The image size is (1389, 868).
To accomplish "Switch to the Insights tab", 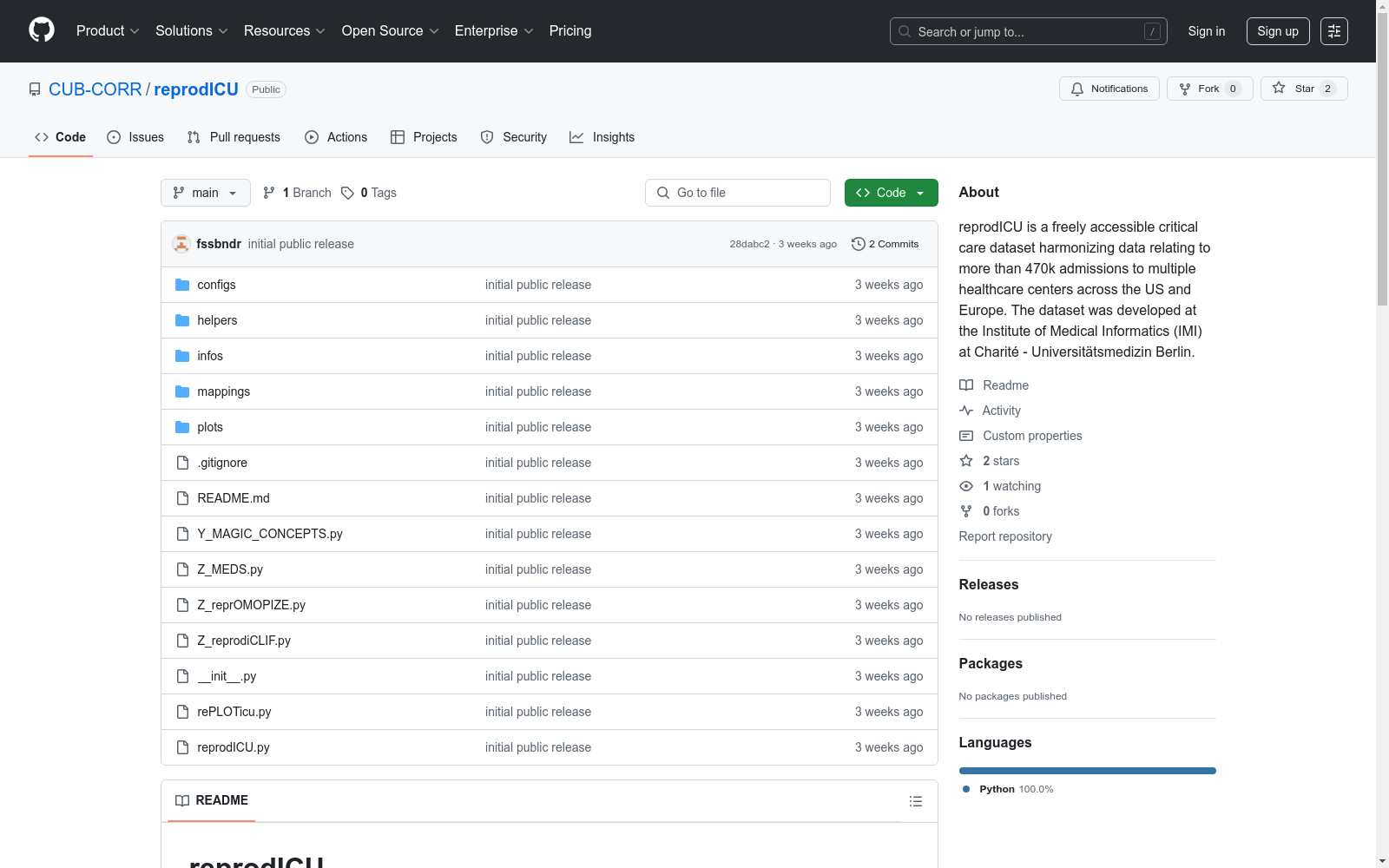I will pyautogui.click(x=602, y=137).
